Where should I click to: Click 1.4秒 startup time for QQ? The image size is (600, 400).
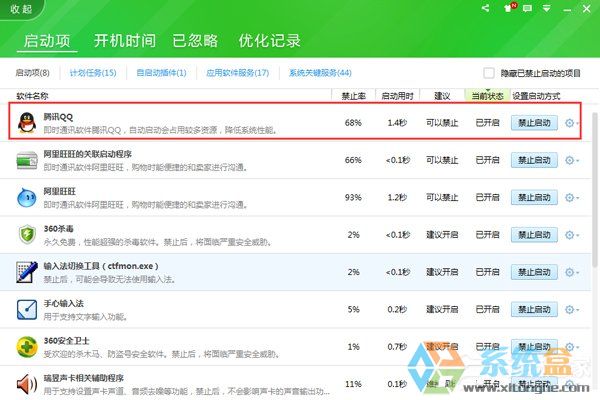397,123
